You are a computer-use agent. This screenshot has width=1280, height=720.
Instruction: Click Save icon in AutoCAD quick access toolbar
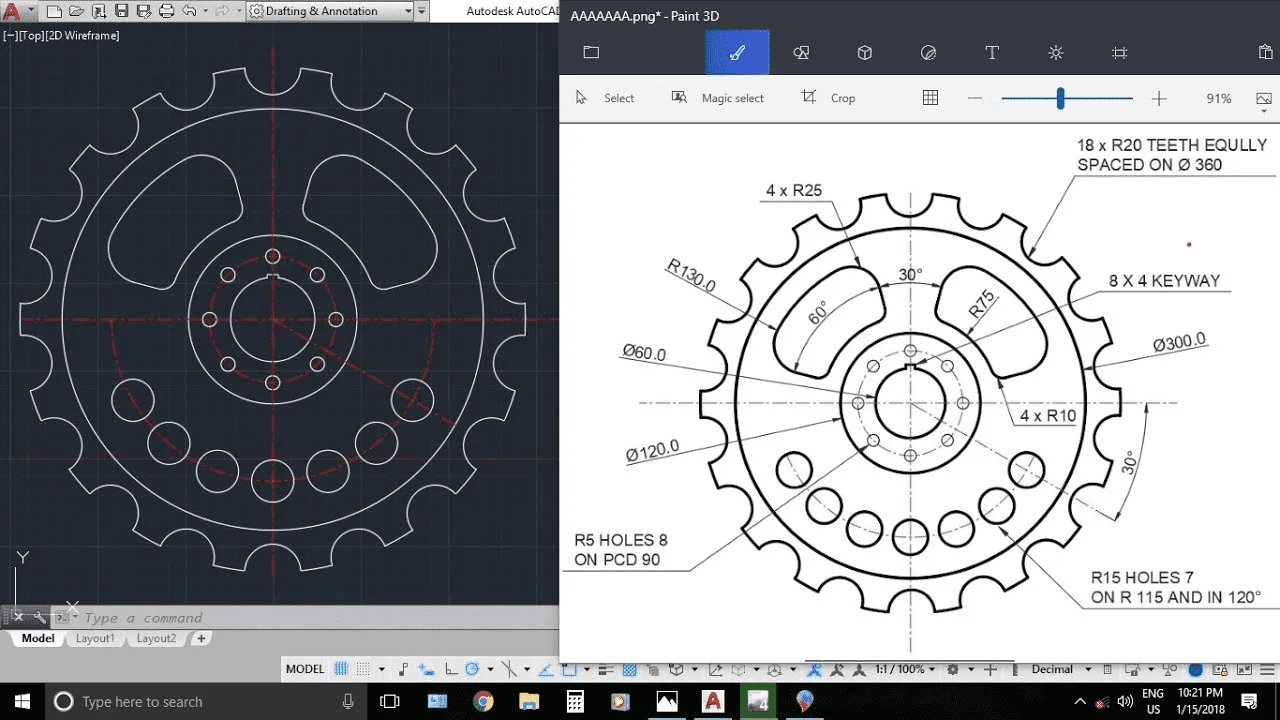(x=121, y=12)
